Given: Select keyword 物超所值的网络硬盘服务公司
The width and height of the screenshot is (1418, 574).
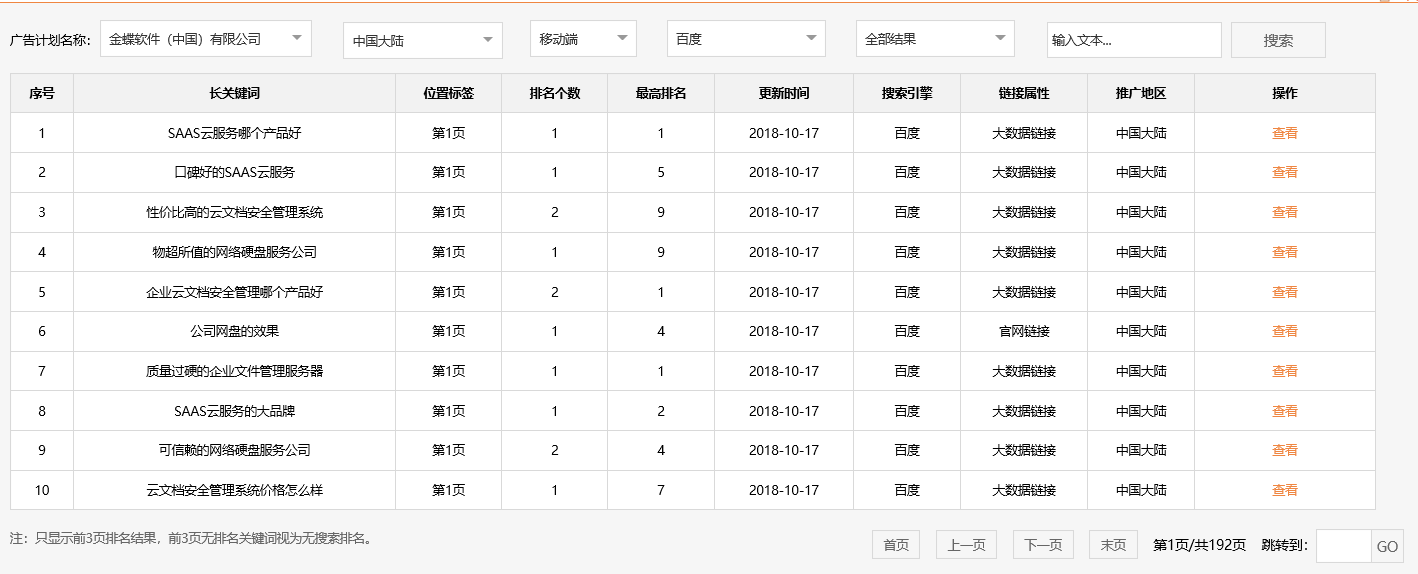Looking at the screenshot, I should click(x=235, y=252).
